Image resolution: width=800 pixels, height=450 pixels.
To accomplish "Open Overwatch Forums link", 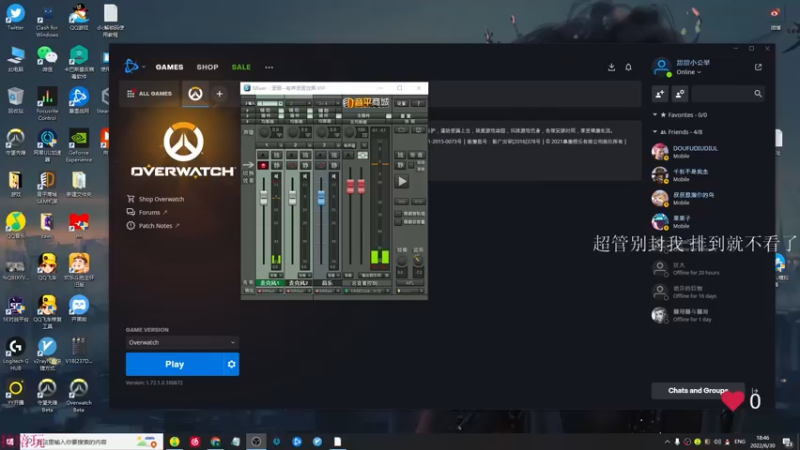I will coord(149,212).
